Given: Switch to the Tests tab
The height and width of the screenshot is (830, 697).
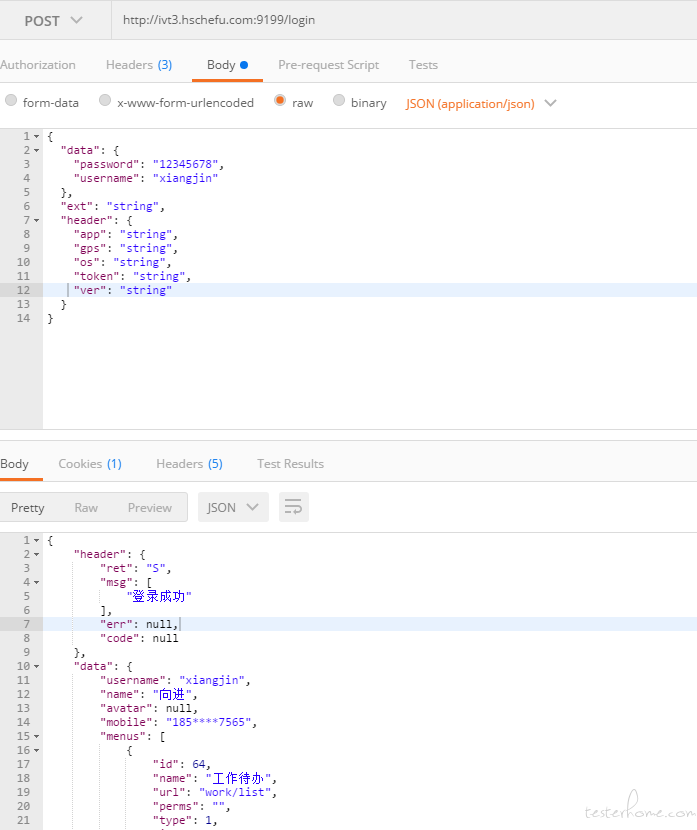Looking at the screenshot, I should (x=423, y=65).
